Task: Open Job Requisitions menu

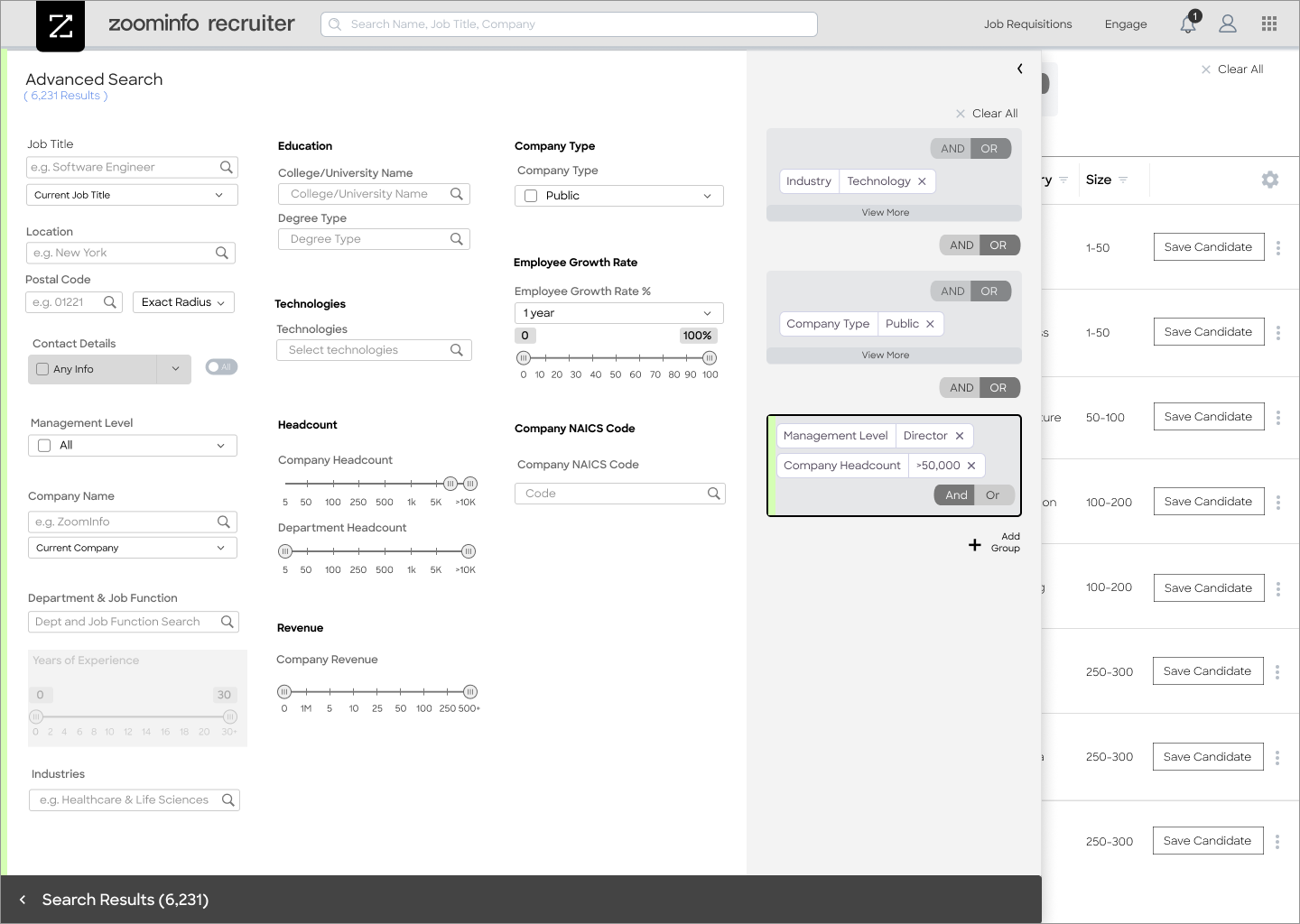Action: click(x=1028, y=24)
